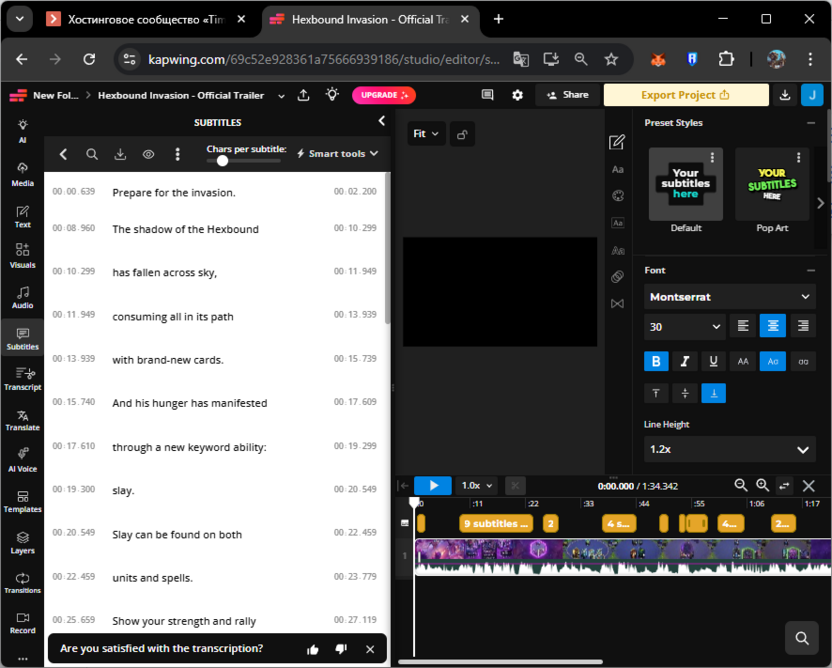The width and height of the screenshot is (832, 668).
Task: Zoom out of the timeline
Action: coord(741,485)
